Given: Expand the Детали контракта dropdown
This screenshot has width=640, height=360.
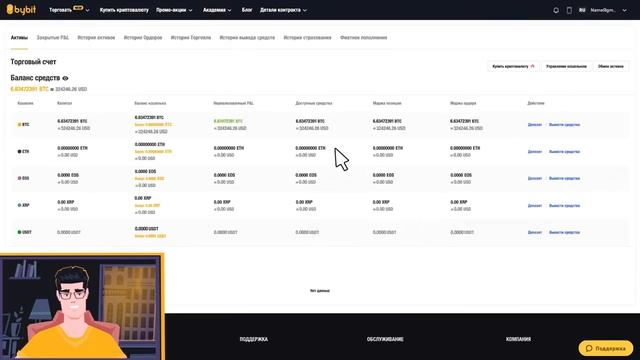Looking at the screenshot, I should coord(283,10).
